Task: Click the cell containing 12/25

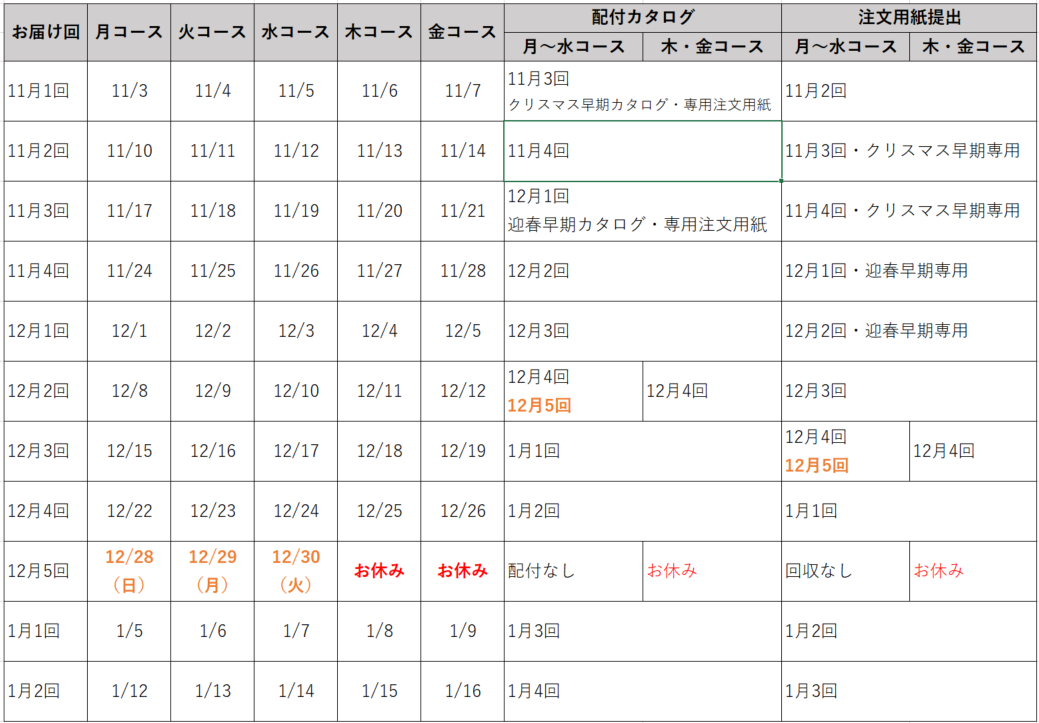Action: [379, 511]
